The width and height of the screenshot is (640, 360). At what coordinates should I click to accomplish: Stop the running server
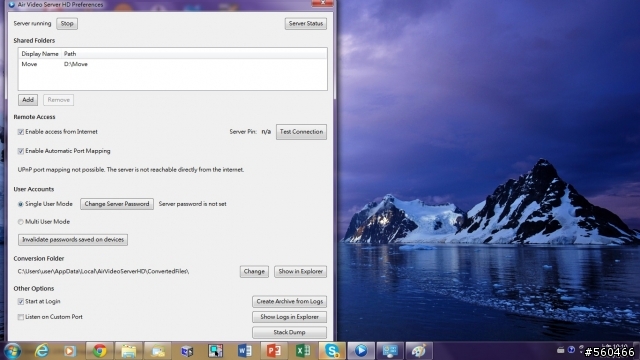67,24
